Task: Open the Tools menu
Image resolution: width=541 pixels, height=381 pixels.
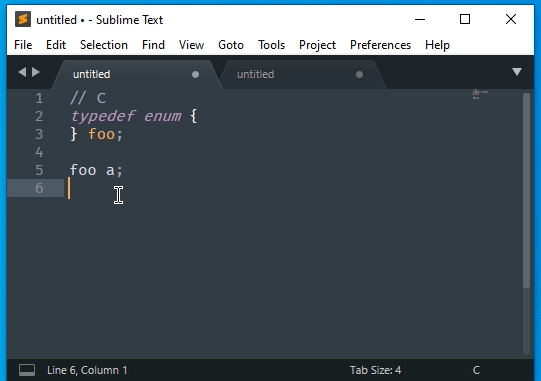Action: [272, 45]
